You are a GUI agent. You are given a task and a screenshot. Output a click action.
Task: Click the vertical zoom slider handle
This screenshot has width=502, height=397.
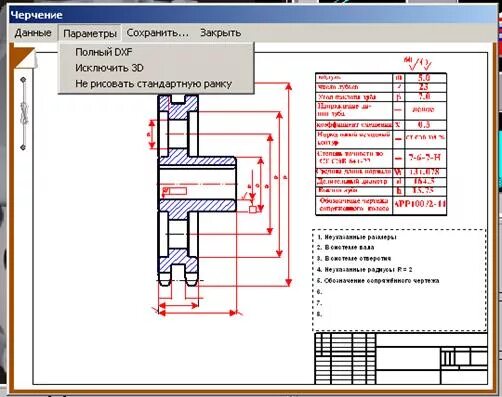(x=24, y=112)
